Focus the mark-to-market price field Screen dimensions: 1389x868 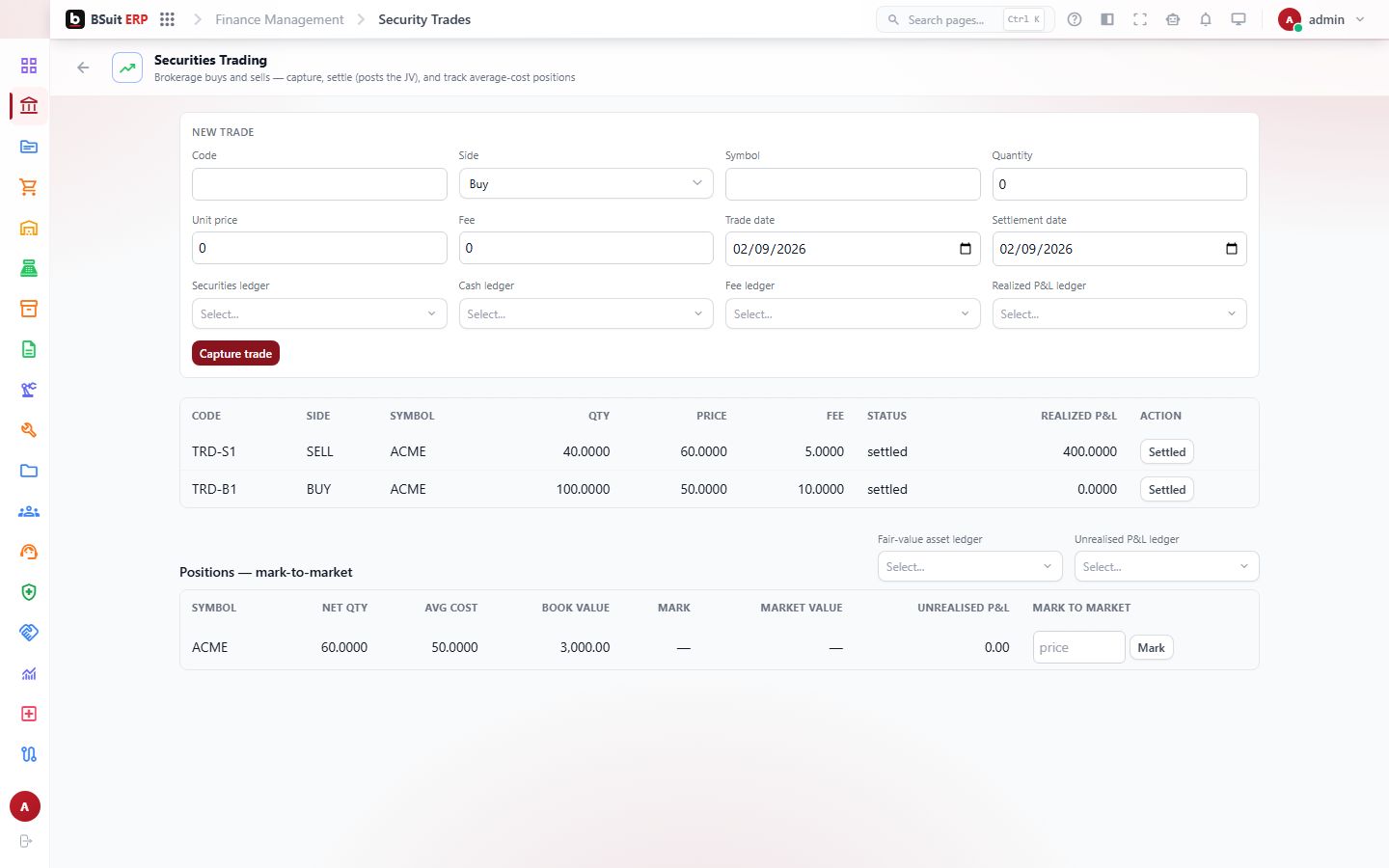1078,647
